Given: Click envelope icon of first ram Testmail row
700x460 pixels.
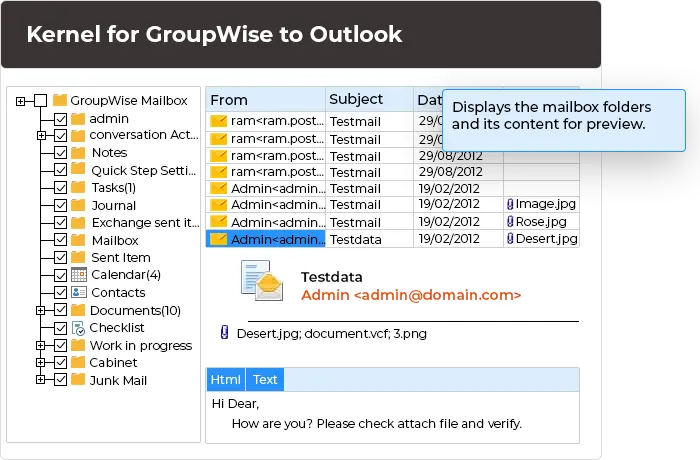Looking at the screenshot, I should click(219, 121).
